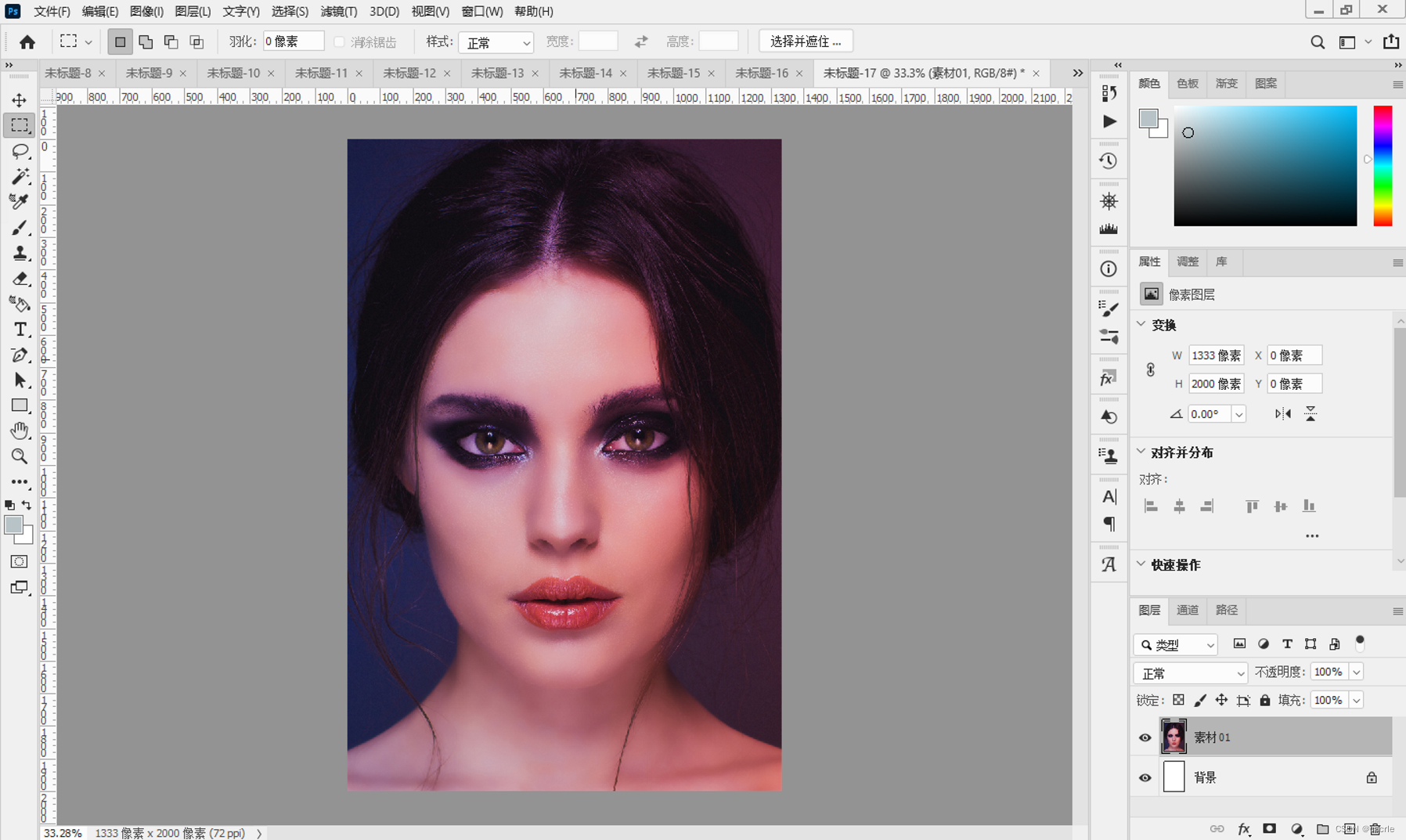Open the Paragraph panel icon
Image resolution: width=1406 pixels, height=840 pixels.
click(x=1109, y=524)
